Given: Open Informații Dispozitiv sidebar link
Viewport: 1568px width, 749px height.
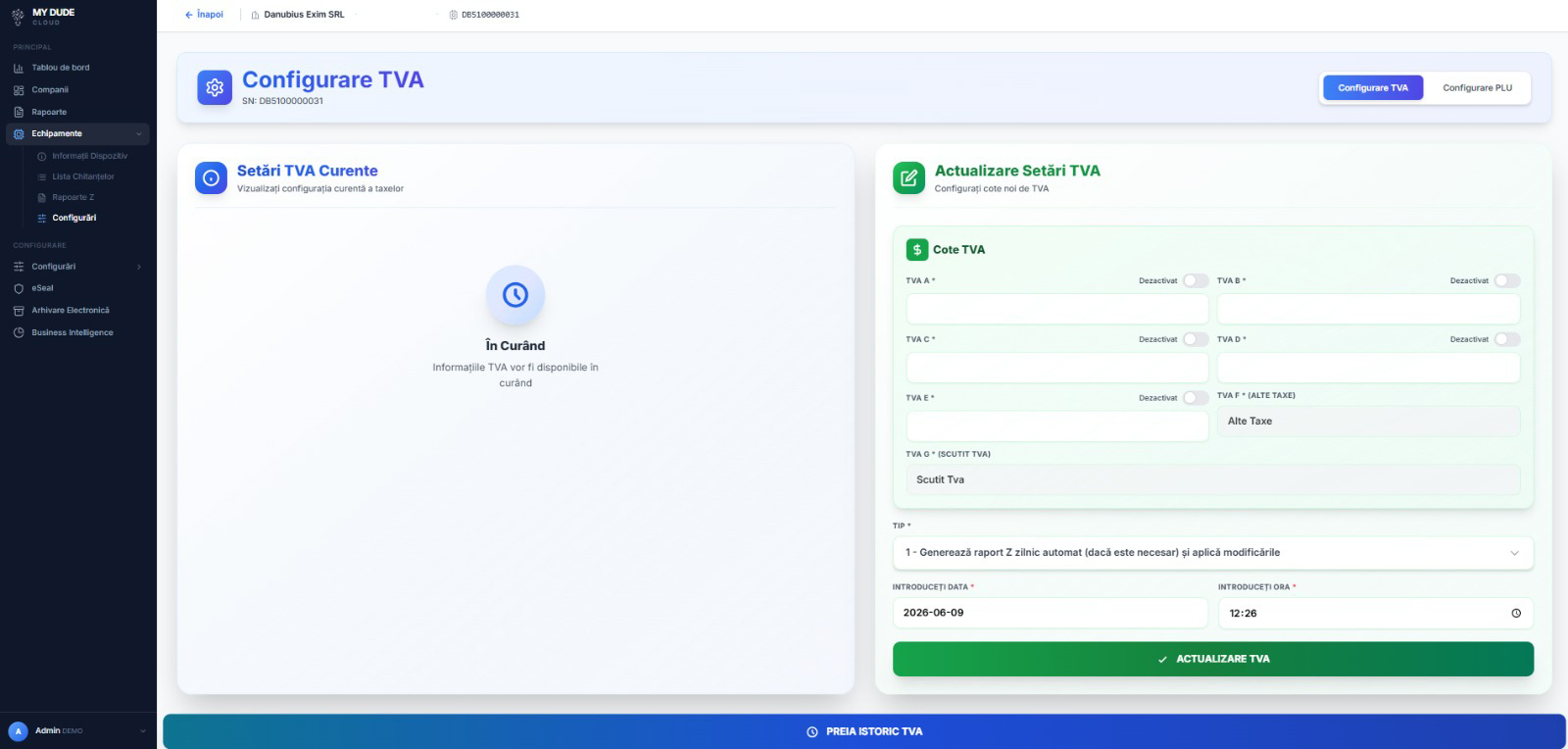Looking at the screenshot, I should (88, 156).
